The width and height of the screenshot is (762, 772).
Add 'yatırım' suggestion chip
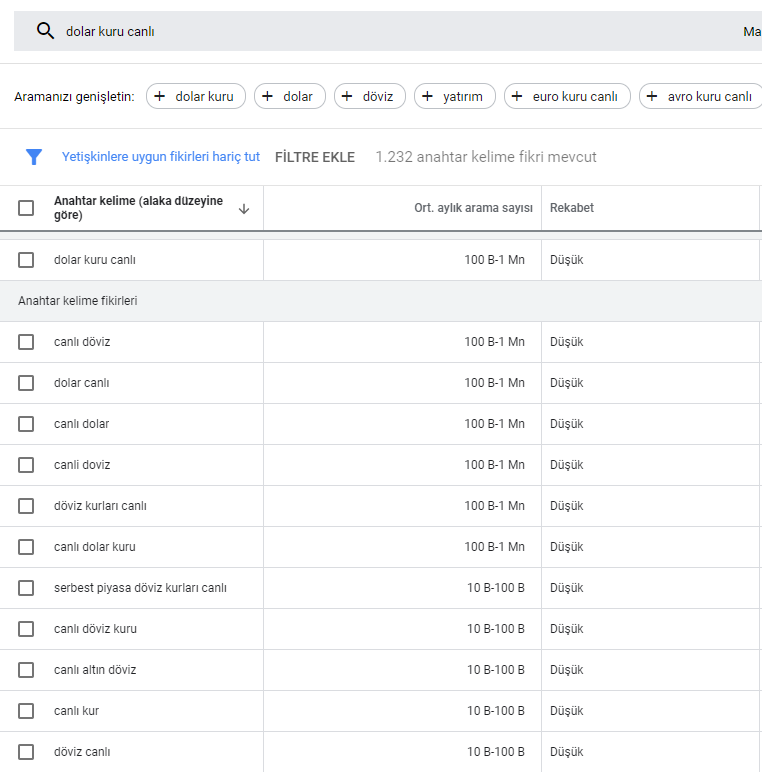(455, 96)
